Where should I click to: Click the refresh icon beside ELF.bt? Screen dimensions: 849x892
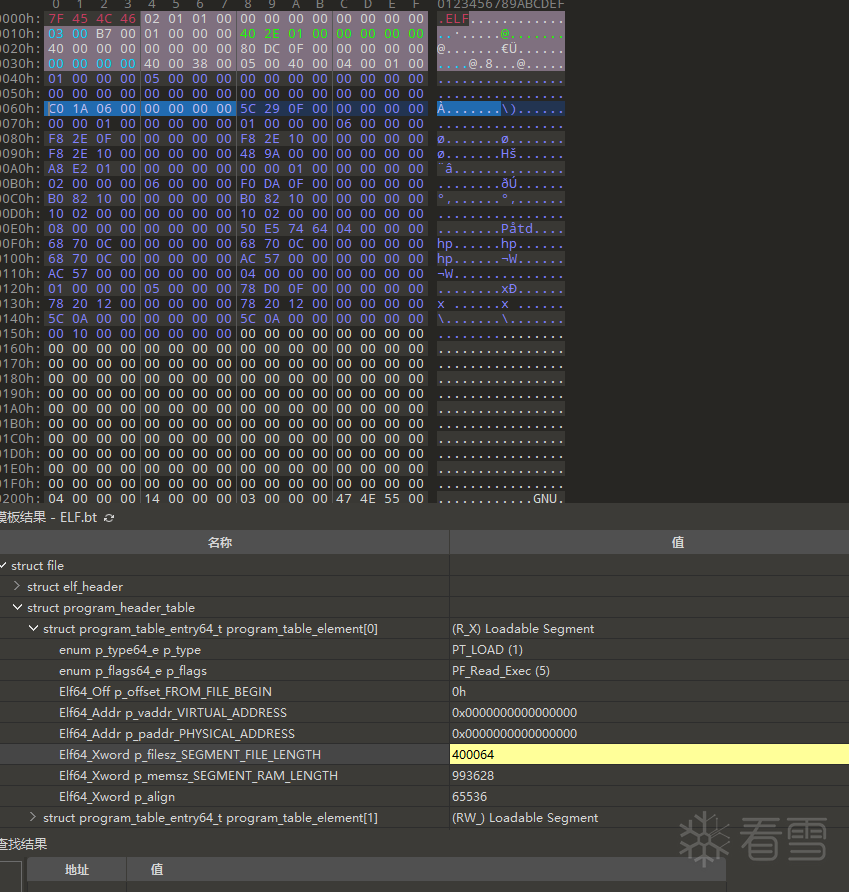pyautogui.click(x=109, y=518)
